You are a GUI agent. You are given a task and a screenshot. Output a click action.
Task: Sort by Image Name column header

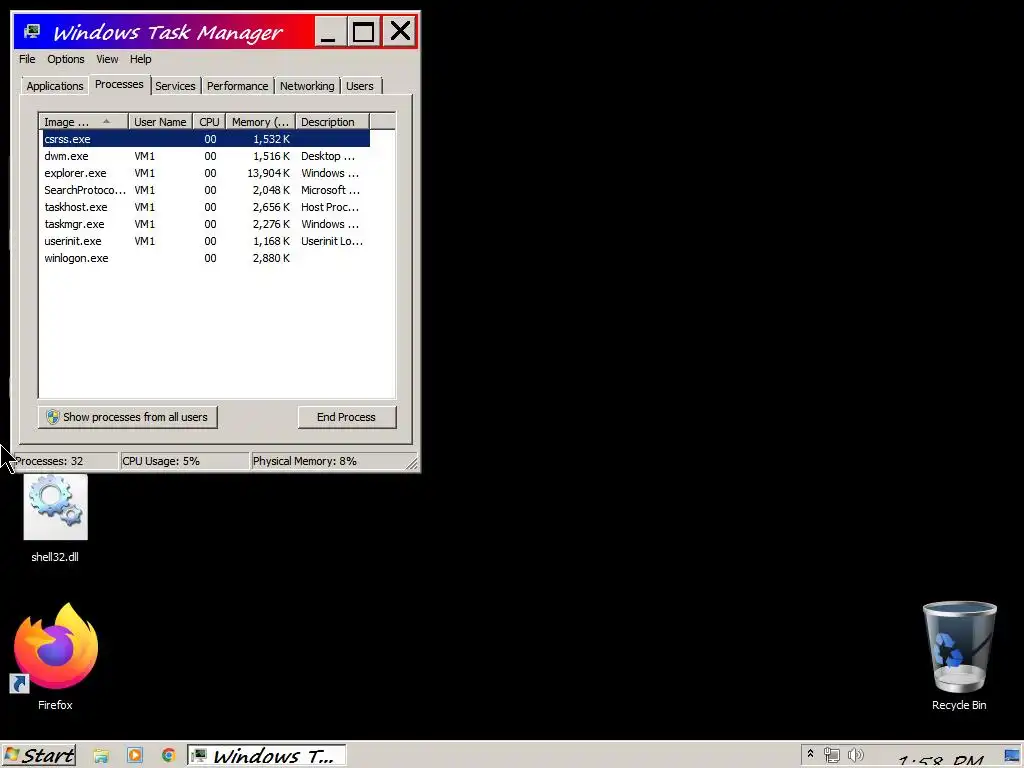pyautogui.click(x=83, y=122)
